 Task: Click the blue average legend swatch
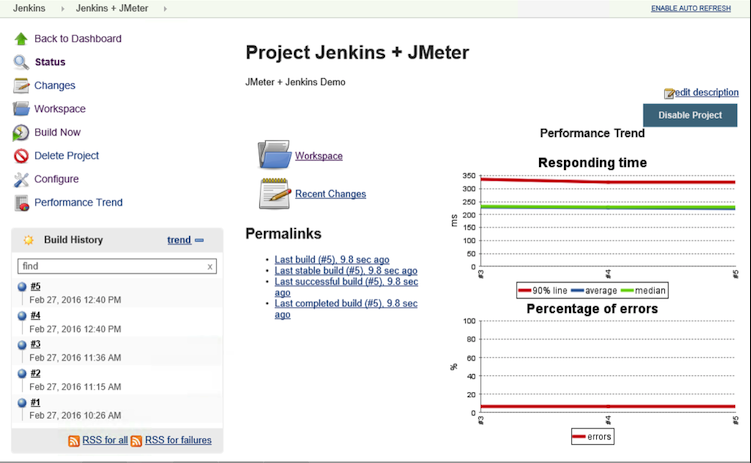click(x=578, y=291)
